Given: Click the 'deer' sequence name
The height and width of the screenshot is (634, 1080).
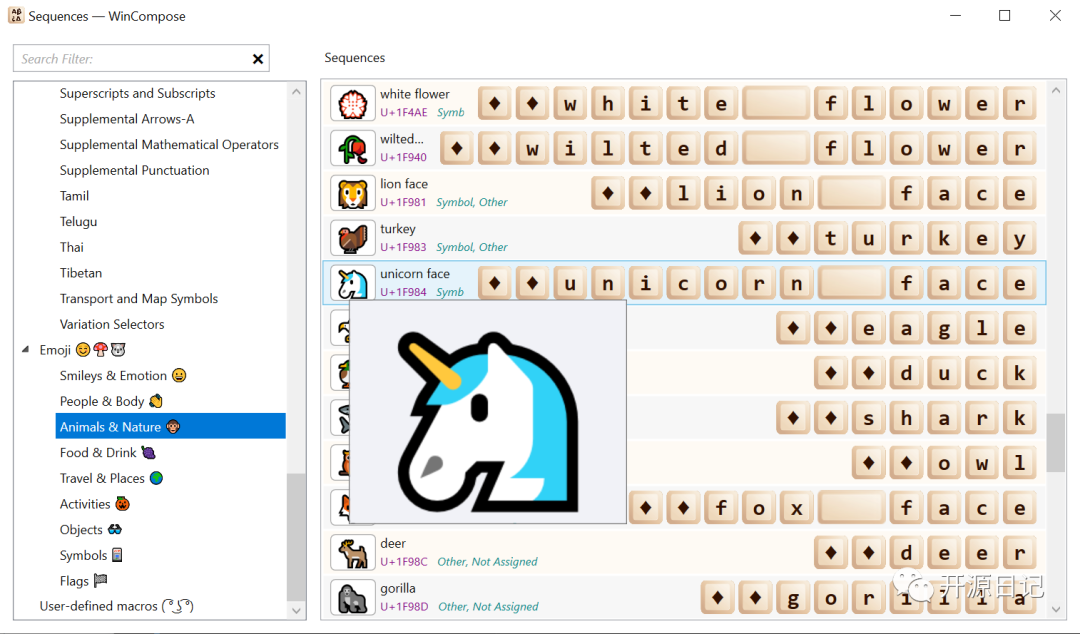Looking at the screenshot, I should [x=393, y=544].
